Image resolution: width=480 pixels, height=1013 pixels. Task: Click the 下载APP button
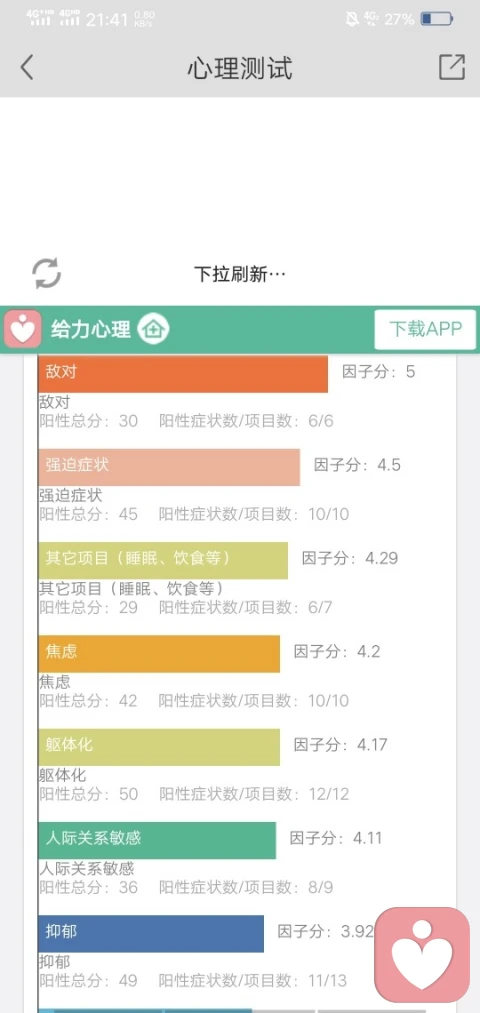[425, 329]
